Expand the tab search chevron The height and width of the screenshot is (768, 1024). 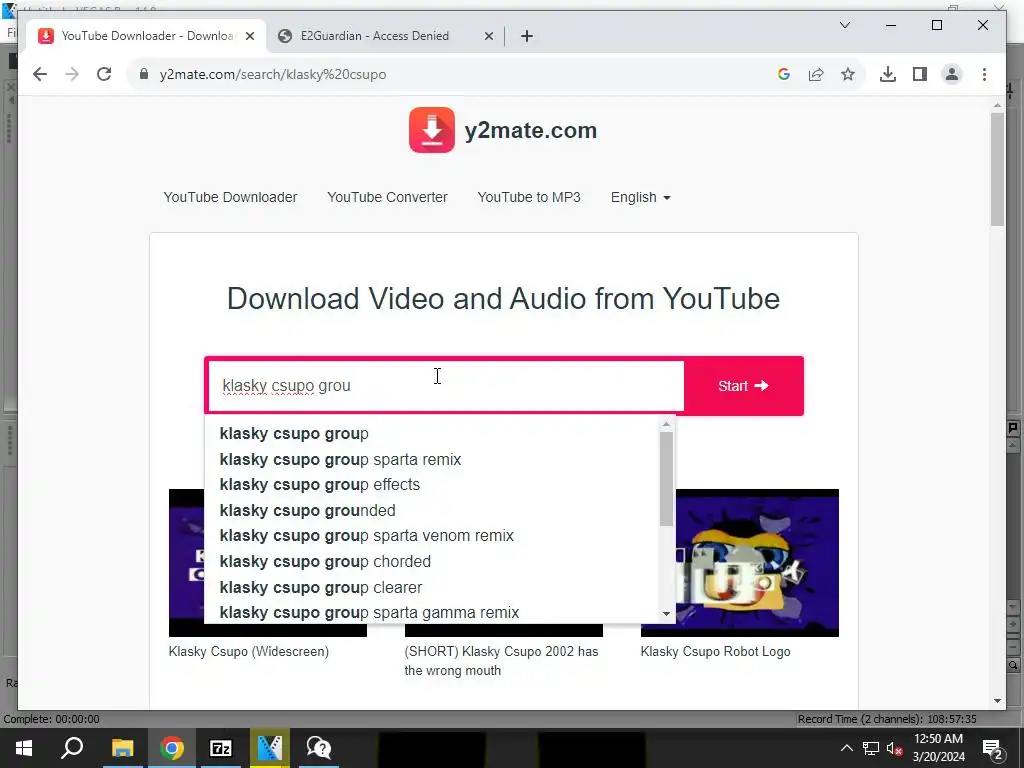point(844,25)
